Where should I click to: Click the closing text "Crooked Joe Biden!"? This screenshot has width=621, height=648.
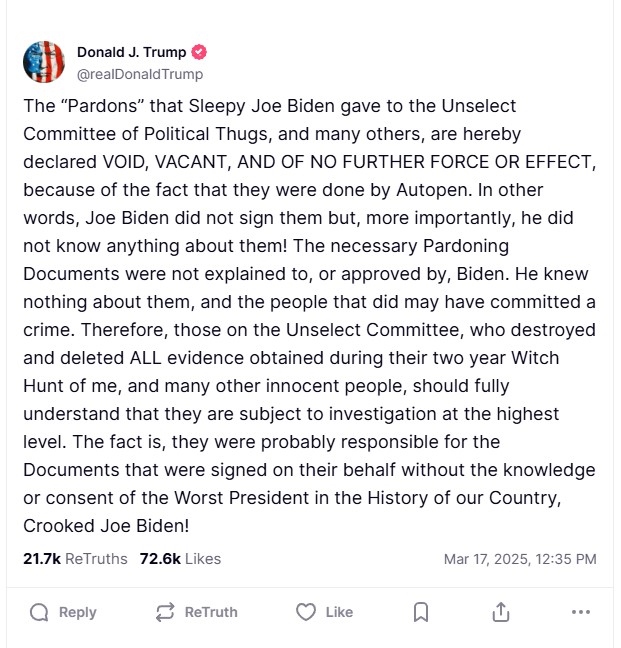coord(107,525)
